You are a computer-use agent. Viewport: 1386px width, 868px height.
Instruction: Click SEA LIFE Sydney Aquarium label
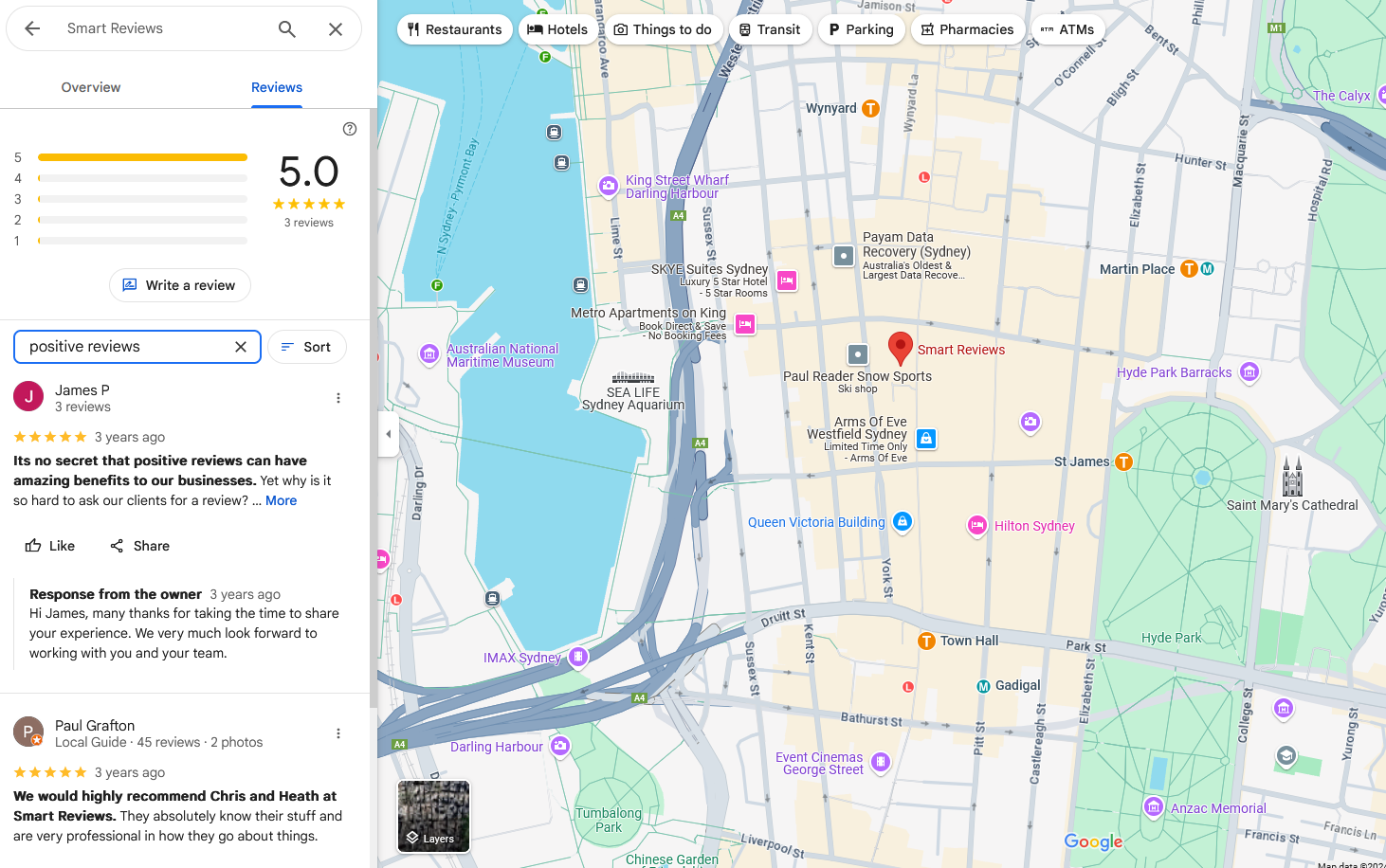click(633, 399)
